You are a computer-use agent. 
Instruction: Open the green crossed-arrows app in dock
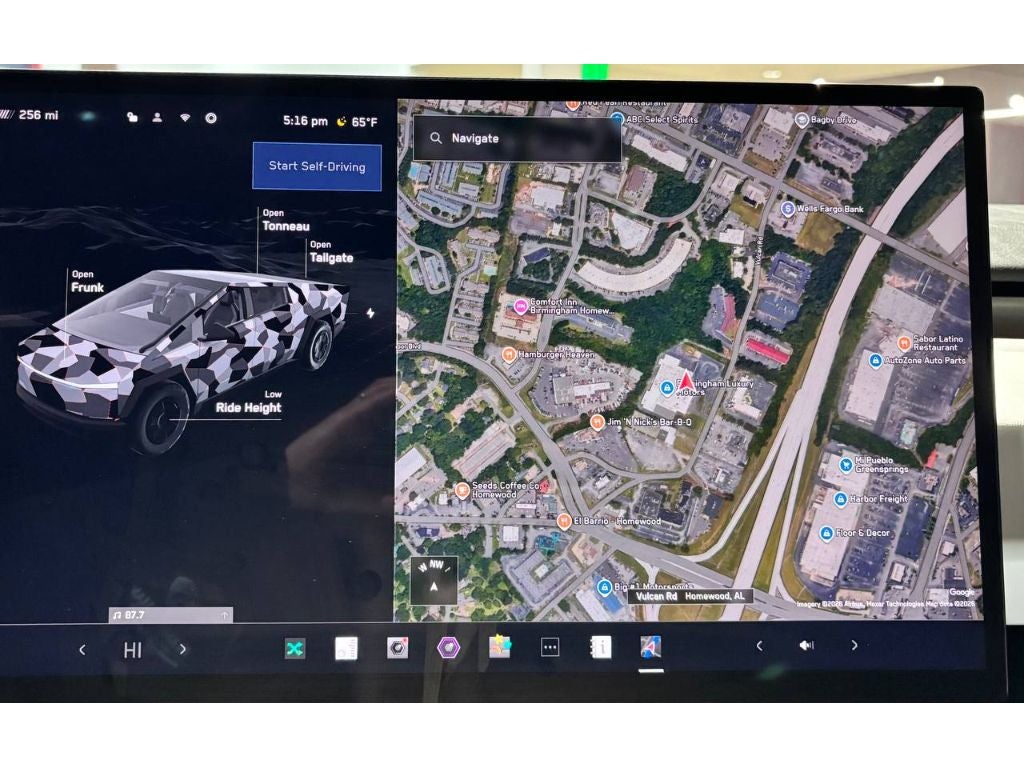[x=294, y=648]
